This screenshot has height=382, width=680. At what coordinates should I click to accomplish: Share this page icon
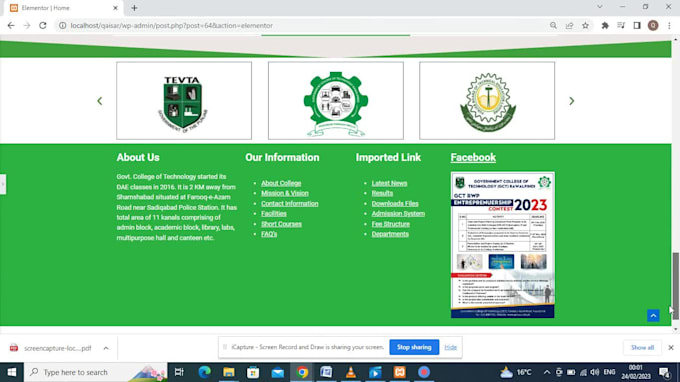pyautogui.click(x=569, y=26)
